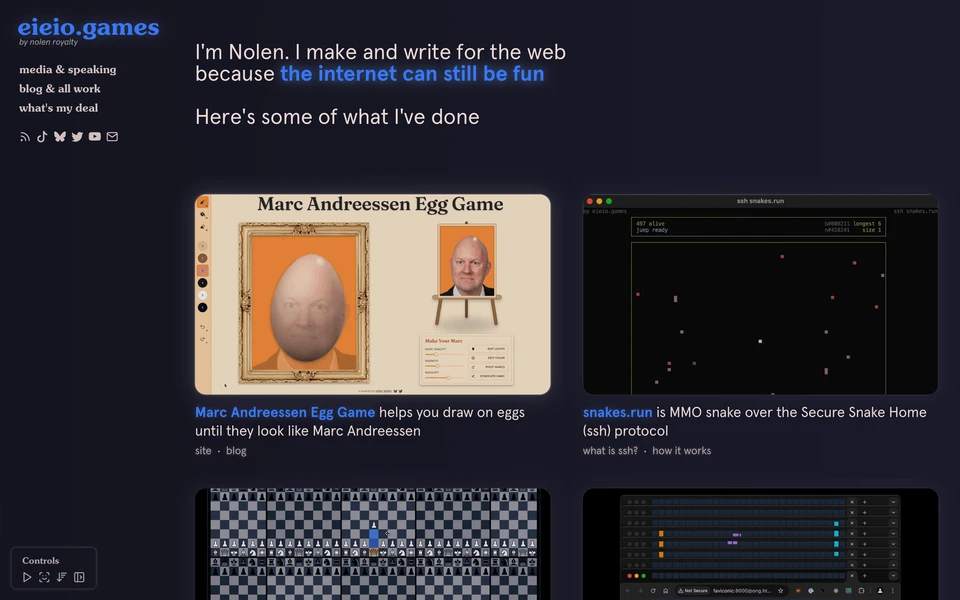
Task: Click the Marc Andreessen Egg Game thumbnail
Action: tap(372, 294)
